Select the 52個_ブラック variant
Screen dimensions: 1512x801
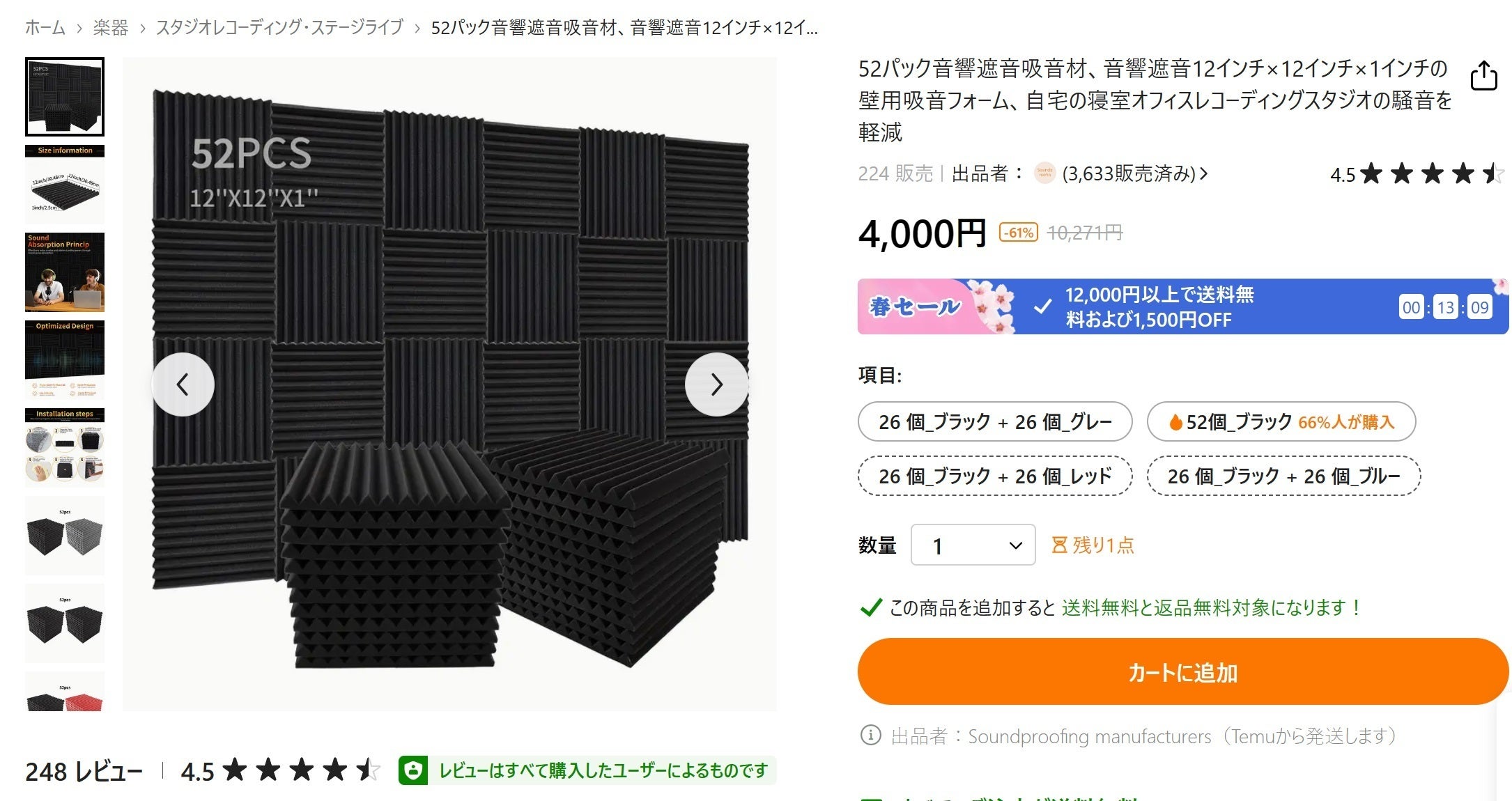[1281, 421]
